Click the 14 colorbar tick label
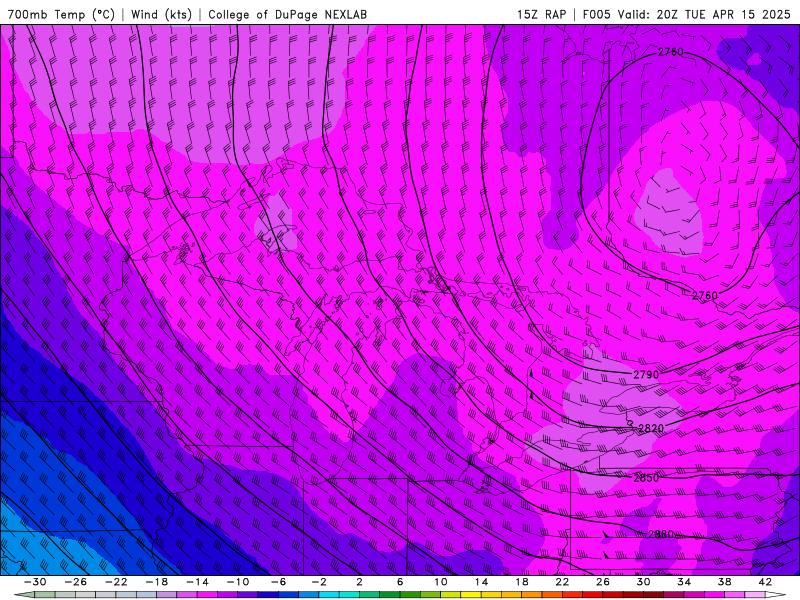The image size is (800, 600). [x=481, y=582]
